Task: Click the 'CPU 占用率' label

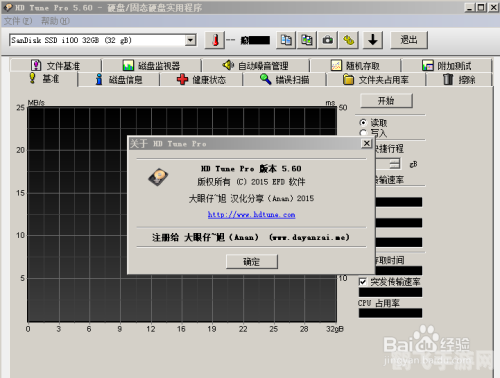Action: point(379,303)
